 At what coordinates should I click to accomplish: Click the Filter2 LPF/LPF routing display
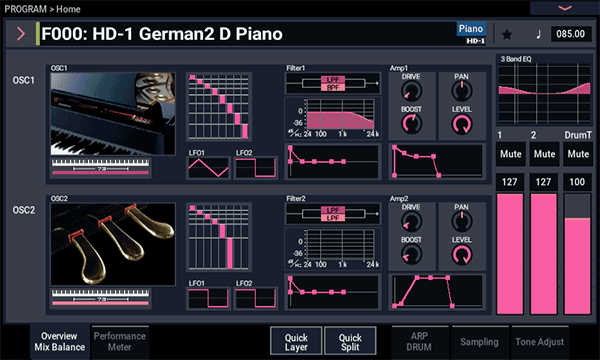[x=333, y=214]
